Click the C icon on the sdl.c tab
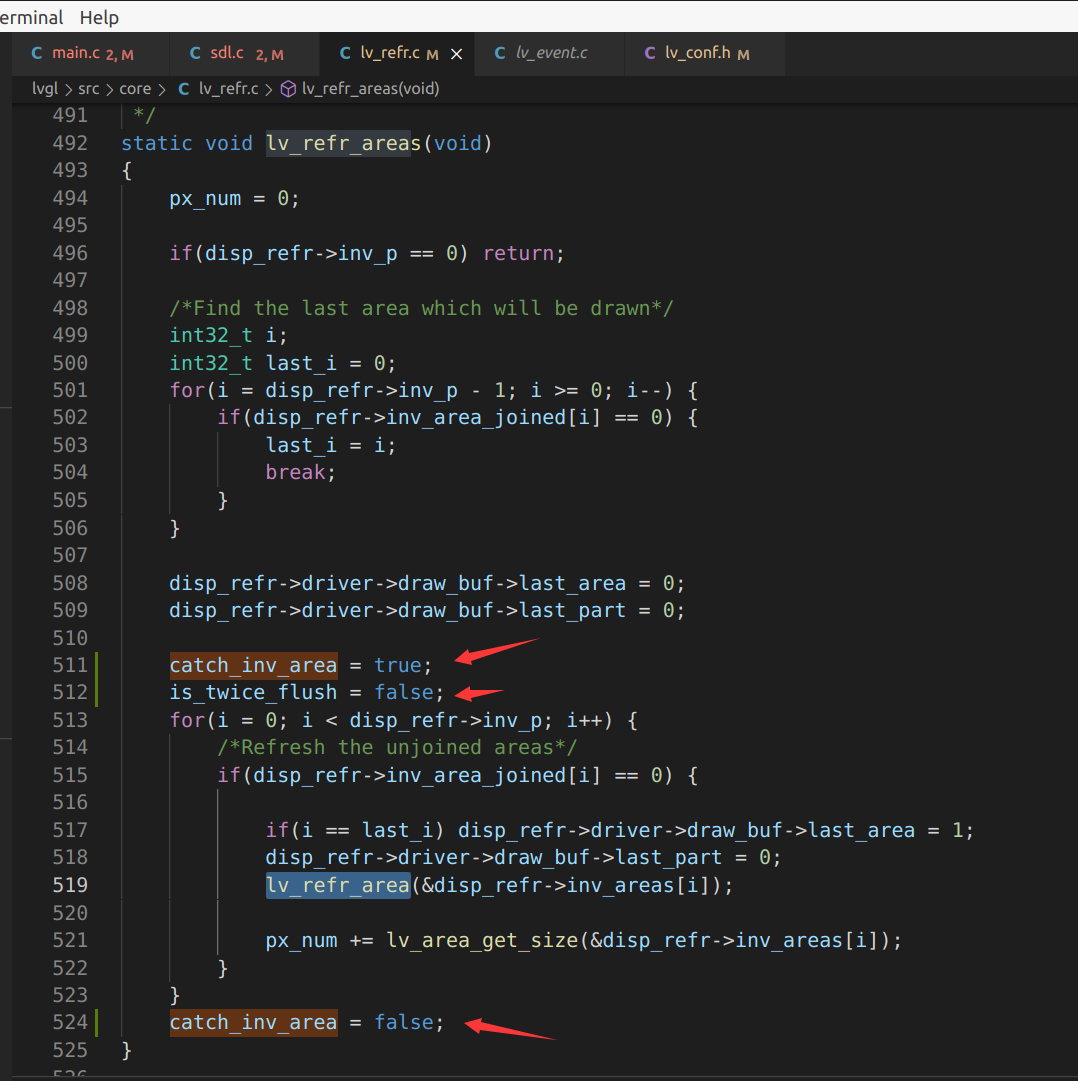This screenshot has width=1078, height=1081. coord(195,53)
